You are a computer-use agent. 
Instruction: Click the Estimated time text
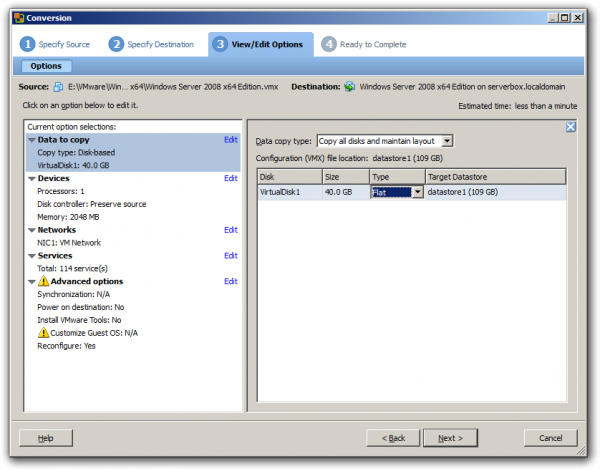point(518,106)
